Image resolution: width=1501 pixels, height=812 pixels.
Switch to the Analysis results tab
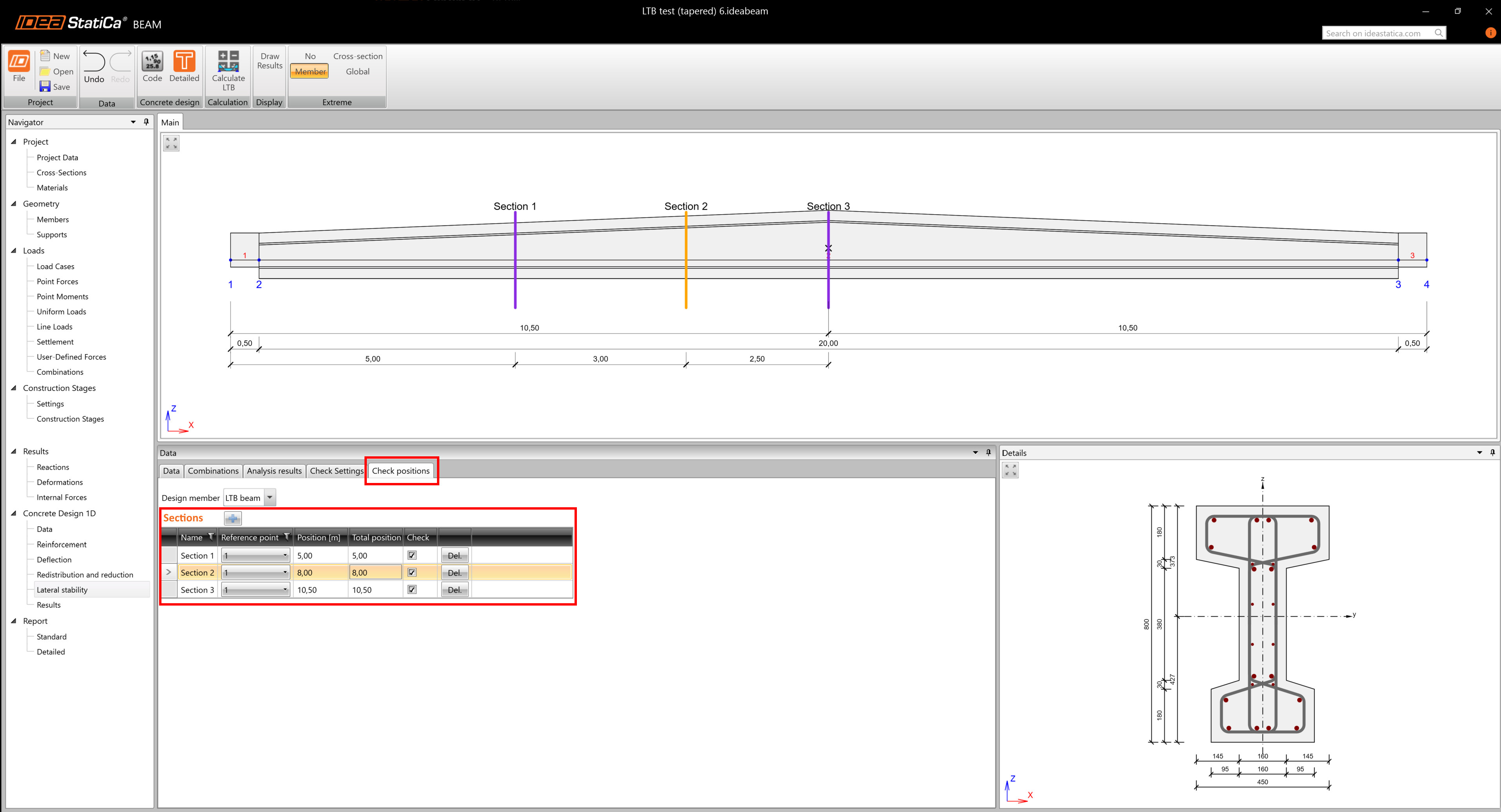pos(274,471)
